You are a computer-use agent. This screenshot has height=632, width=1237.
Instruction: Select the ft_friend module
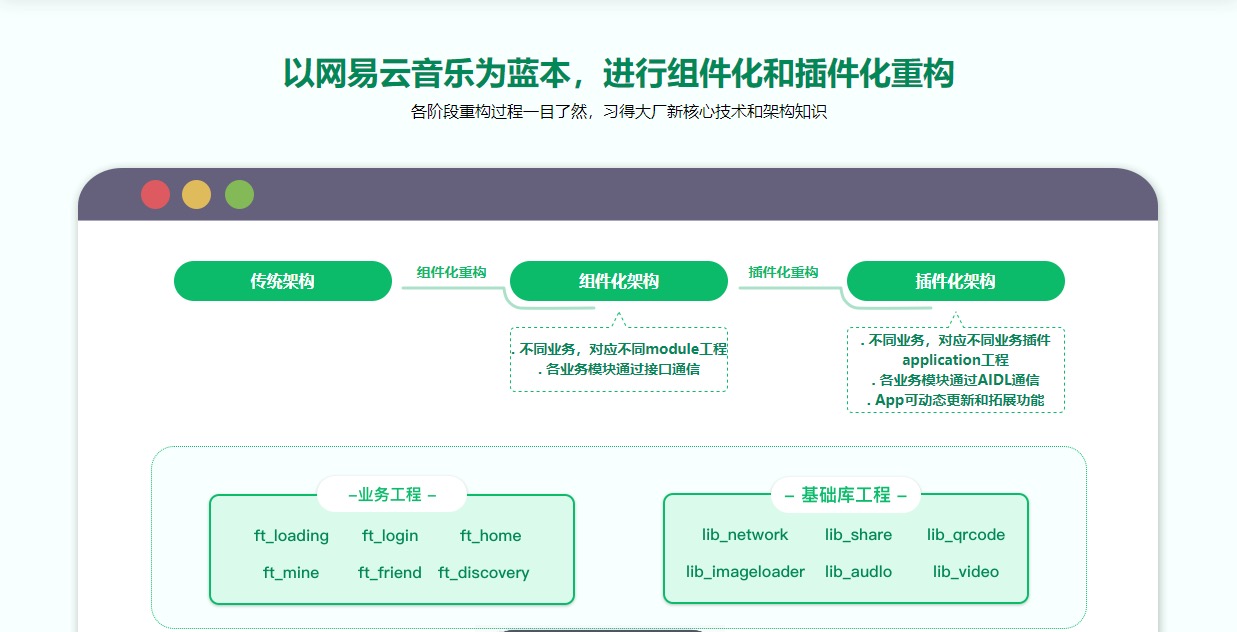coord(390,573)
